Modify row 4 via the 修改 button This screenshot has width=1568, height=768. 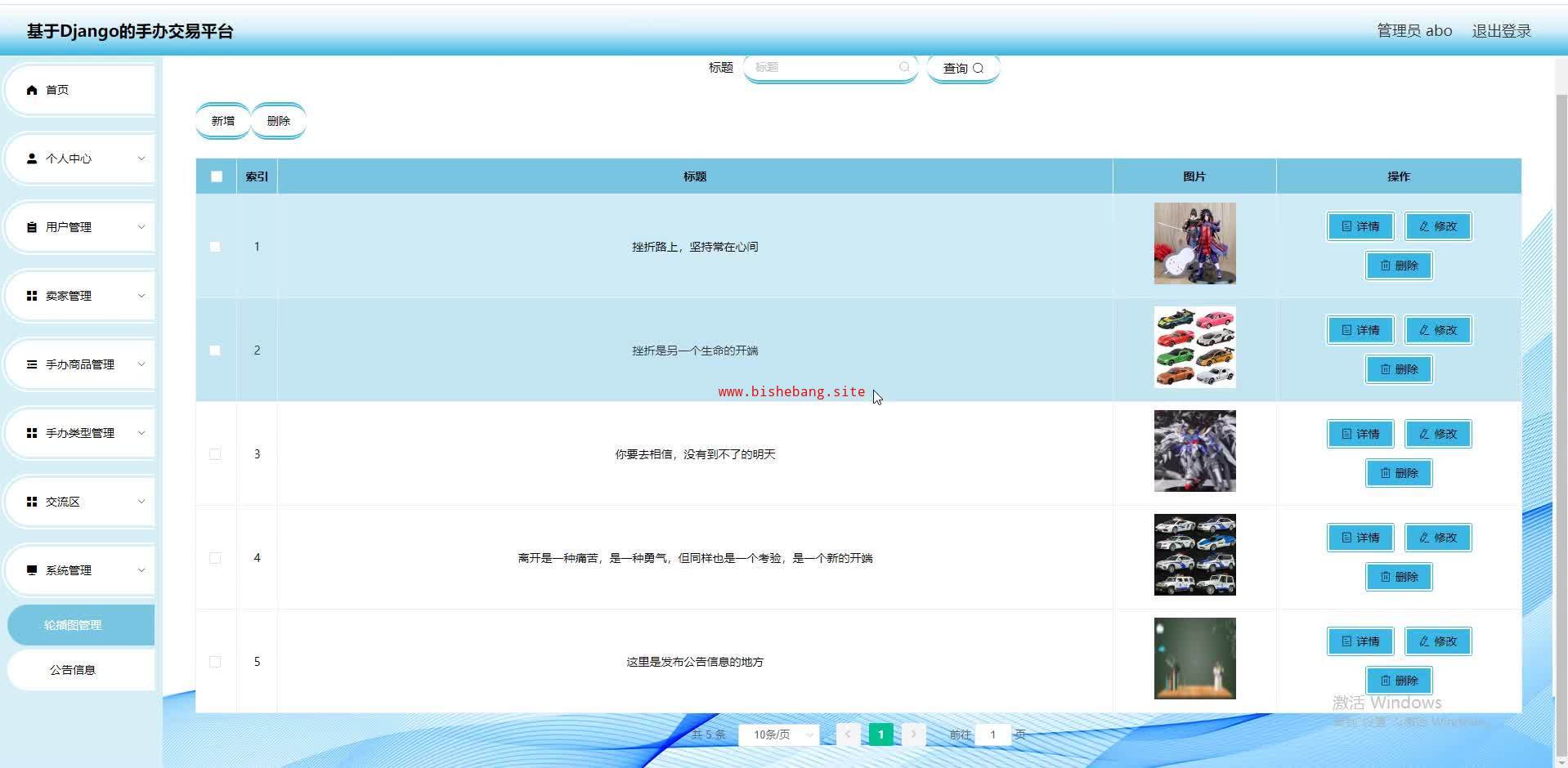pyautogui.click(x=1438, y=538)
